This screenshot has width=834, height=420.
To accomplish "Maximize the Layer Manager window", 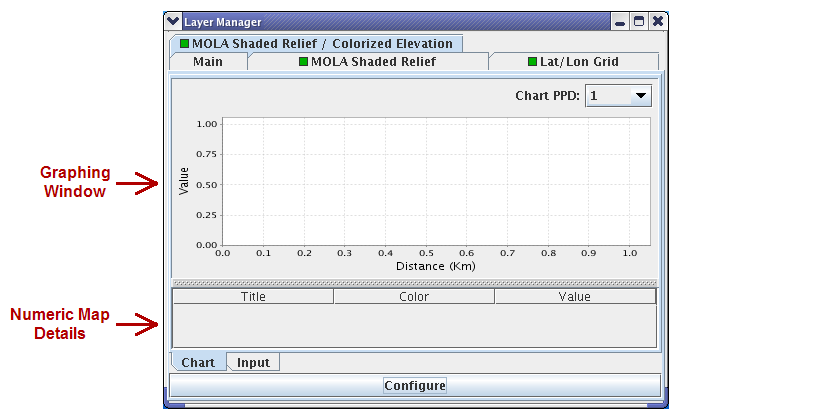I will coord(638,21).
